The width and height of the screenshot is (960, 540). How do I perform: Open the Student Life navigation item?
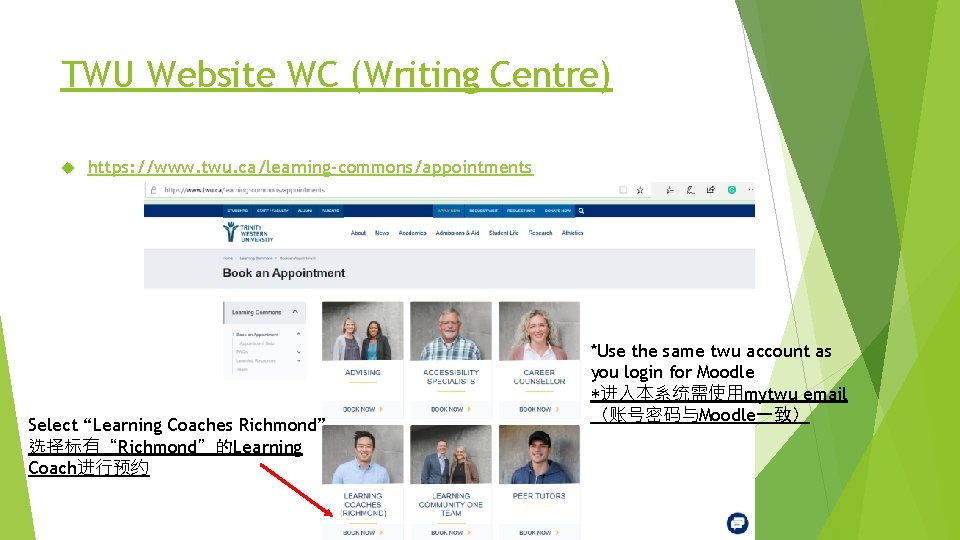point(503,233)
